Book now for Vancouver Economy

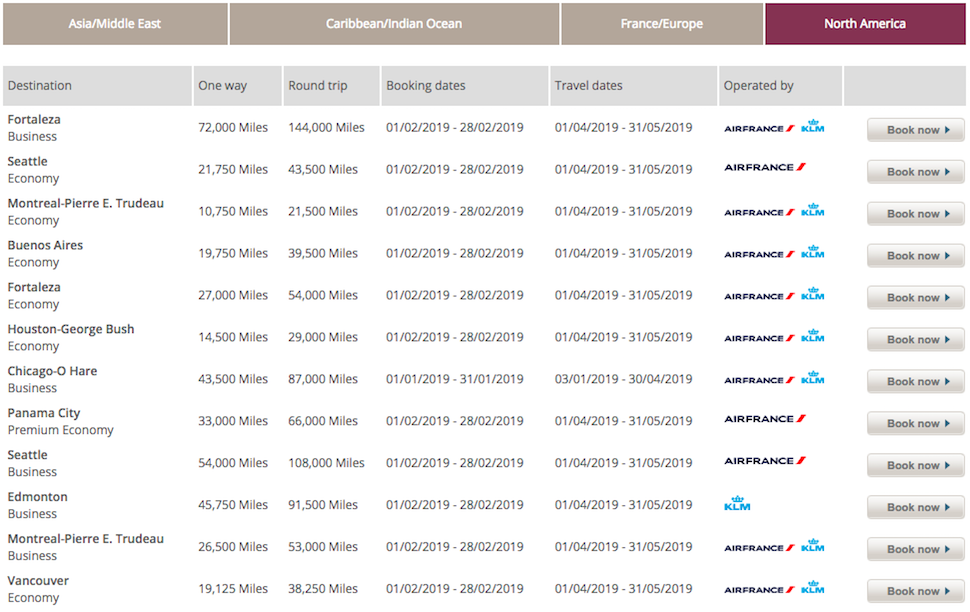(x=916, y=592)
